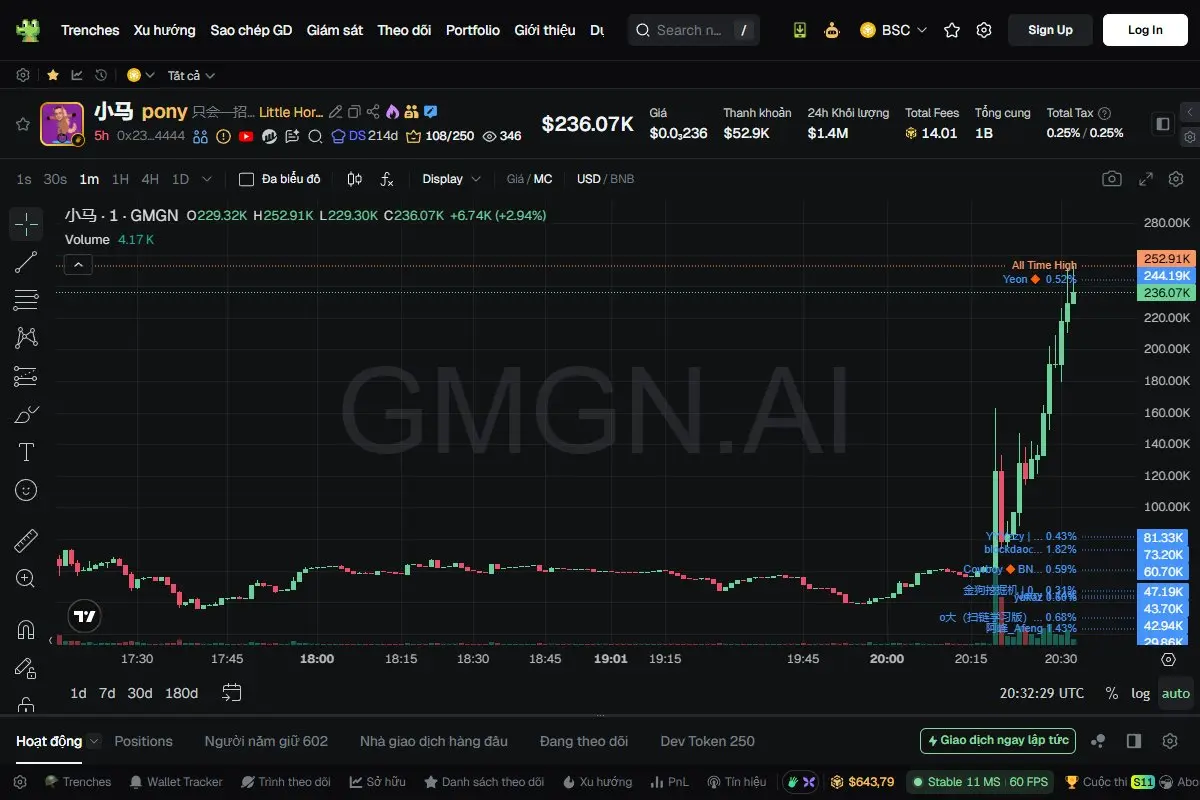
Task: Click the warning alert icon in token row
Action: (x=223, y=136)
